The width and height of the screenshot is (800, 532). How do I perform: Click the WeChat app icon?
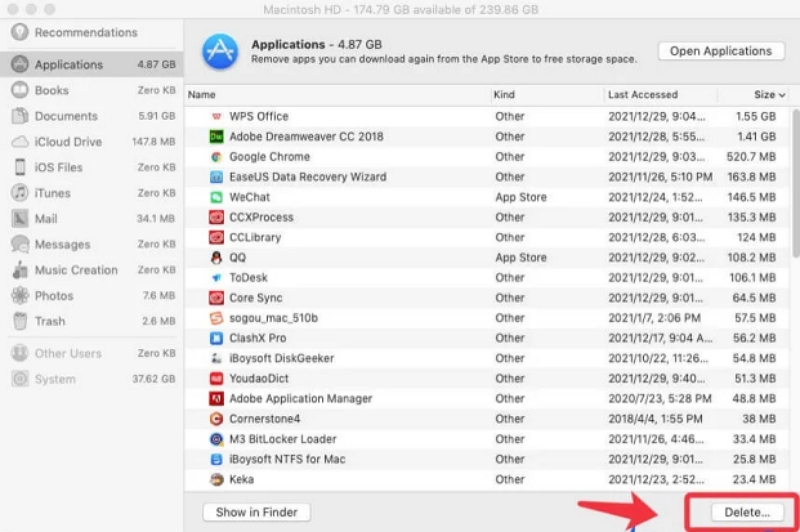point(216,197)
